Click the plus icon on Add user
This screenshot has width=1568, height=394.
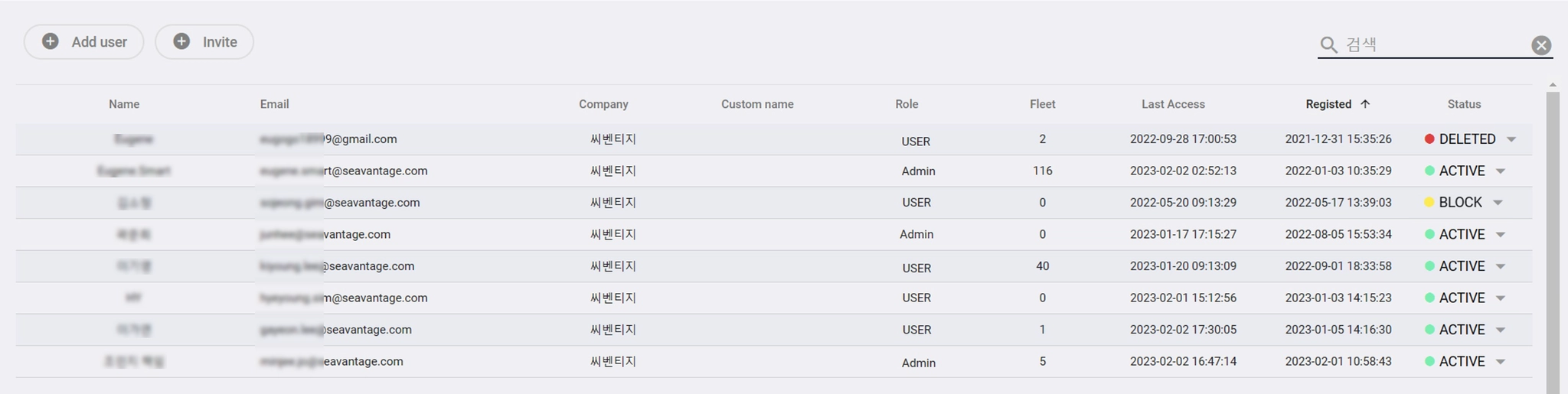click(51, 41)
